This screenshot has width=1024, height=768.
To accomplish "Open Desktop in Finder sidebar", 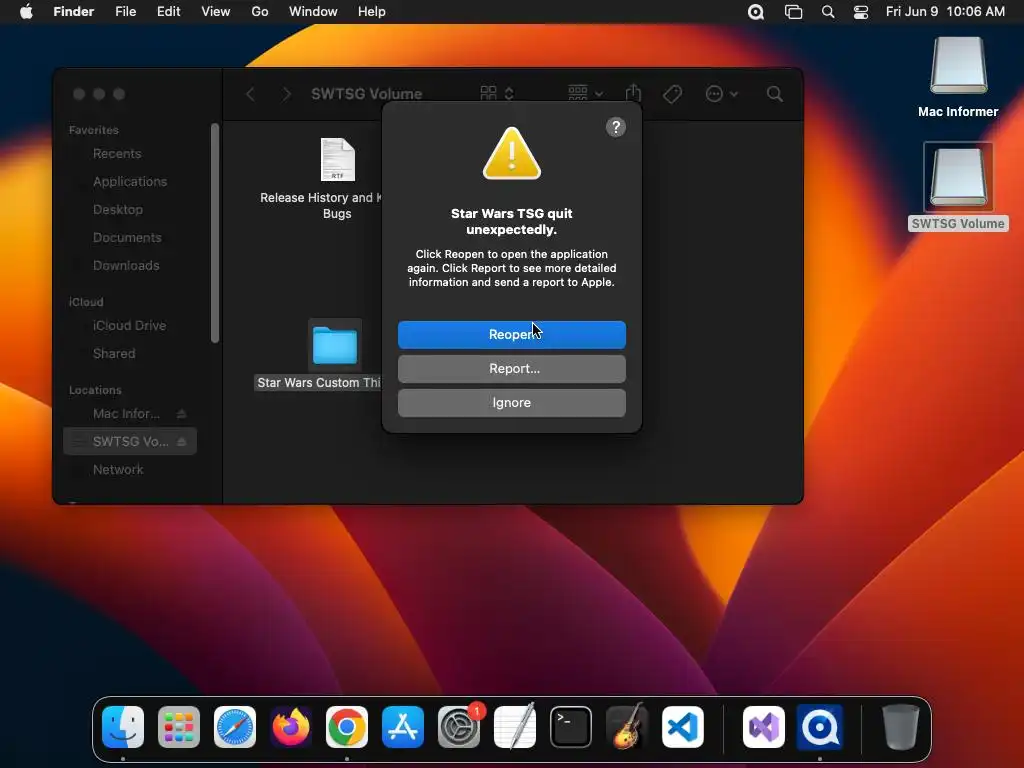I will pos(118,210).
